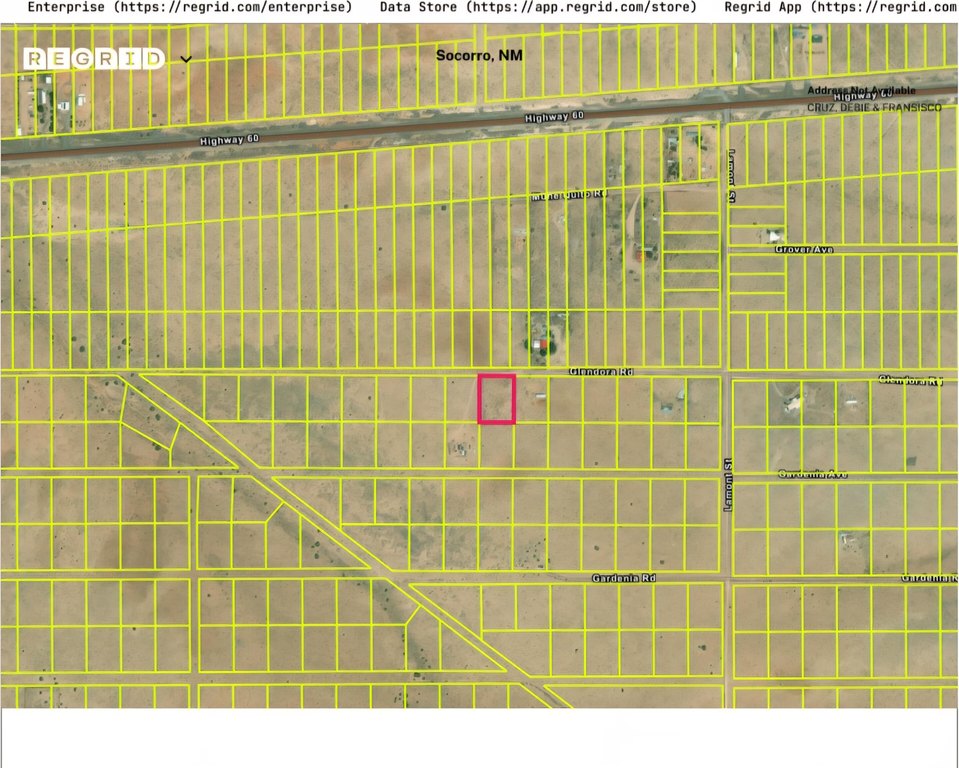Screen dimensions: 959x768
Task: Open the Enterprise link
Action: coord(190,7)
